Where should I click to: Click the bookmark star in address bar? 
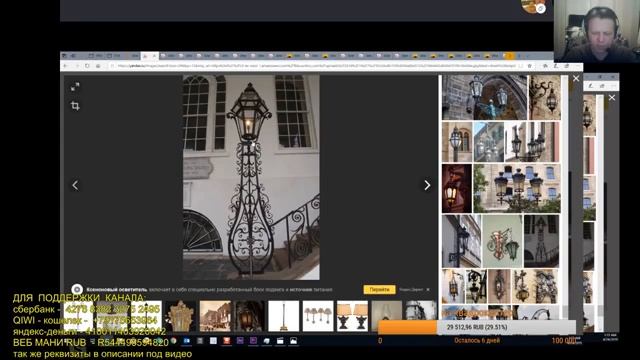click(x=529, y=66)
